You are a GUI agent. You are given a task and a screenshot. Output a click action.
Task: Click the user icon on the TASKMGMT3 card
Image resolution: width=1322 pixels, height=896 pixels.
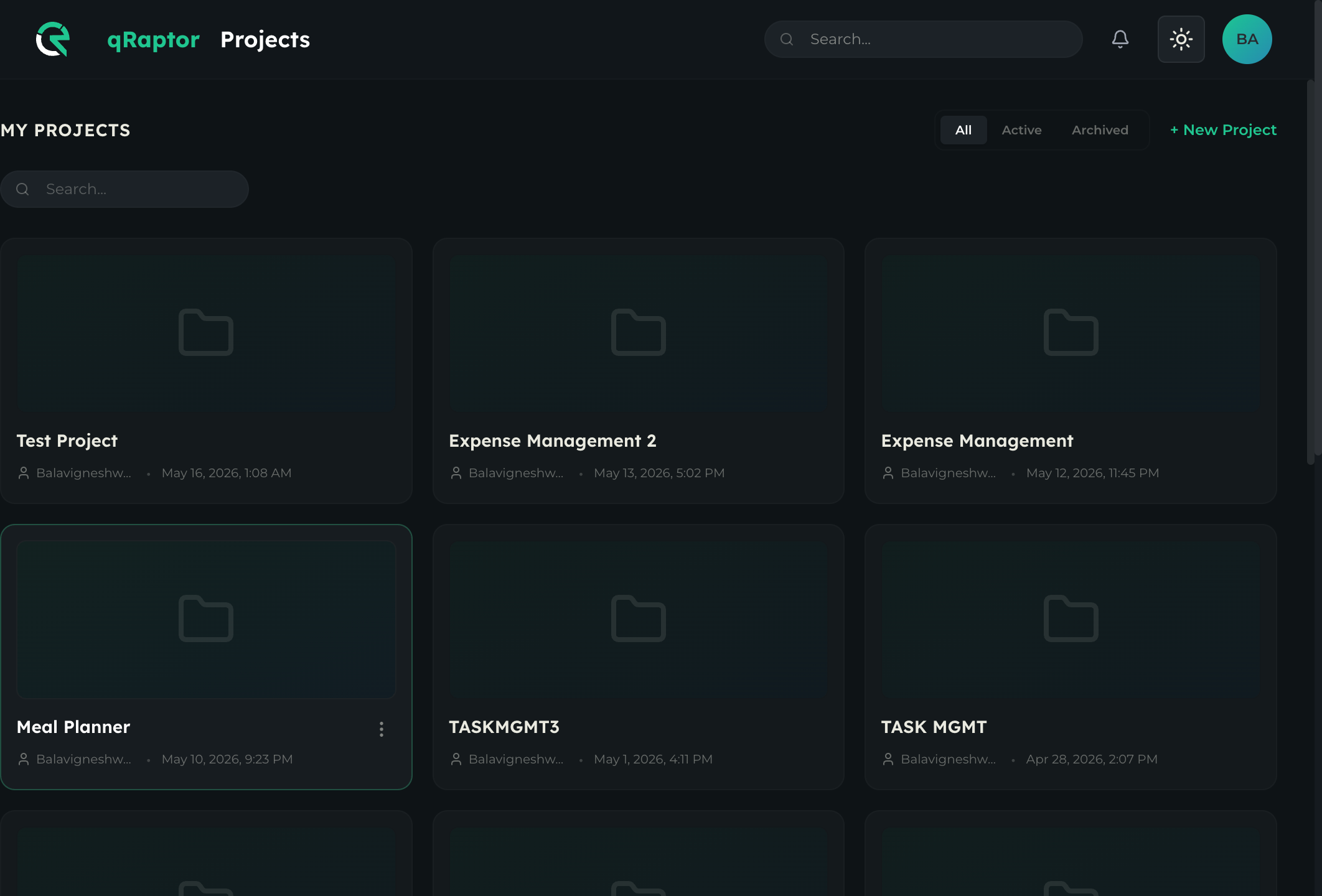click(456, 759)
